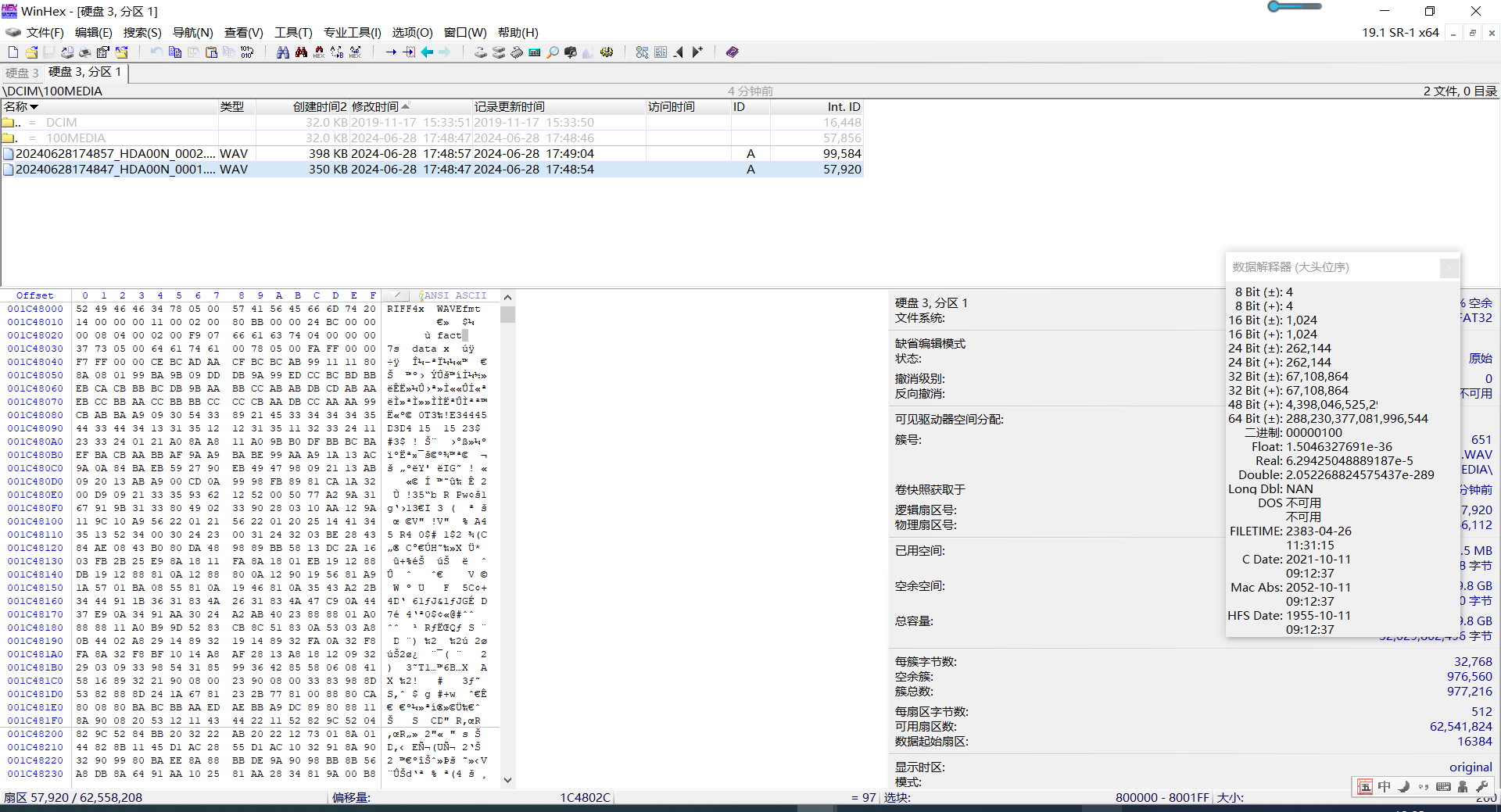The width and height of the screenshot is (1501, 812).
Task: Expand the 名称 column dropdown arrow
Action: coord(34,107)
